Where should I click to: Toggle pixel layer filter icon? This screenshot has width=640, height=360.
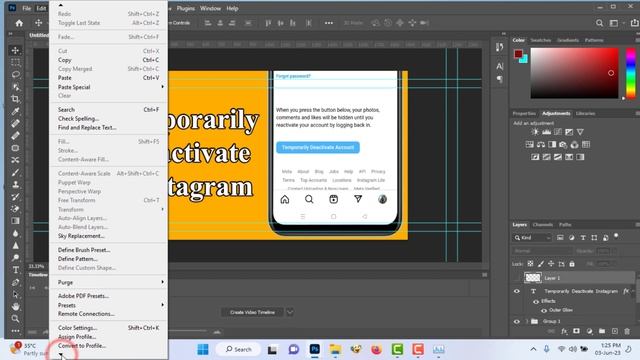click(560, 238)
